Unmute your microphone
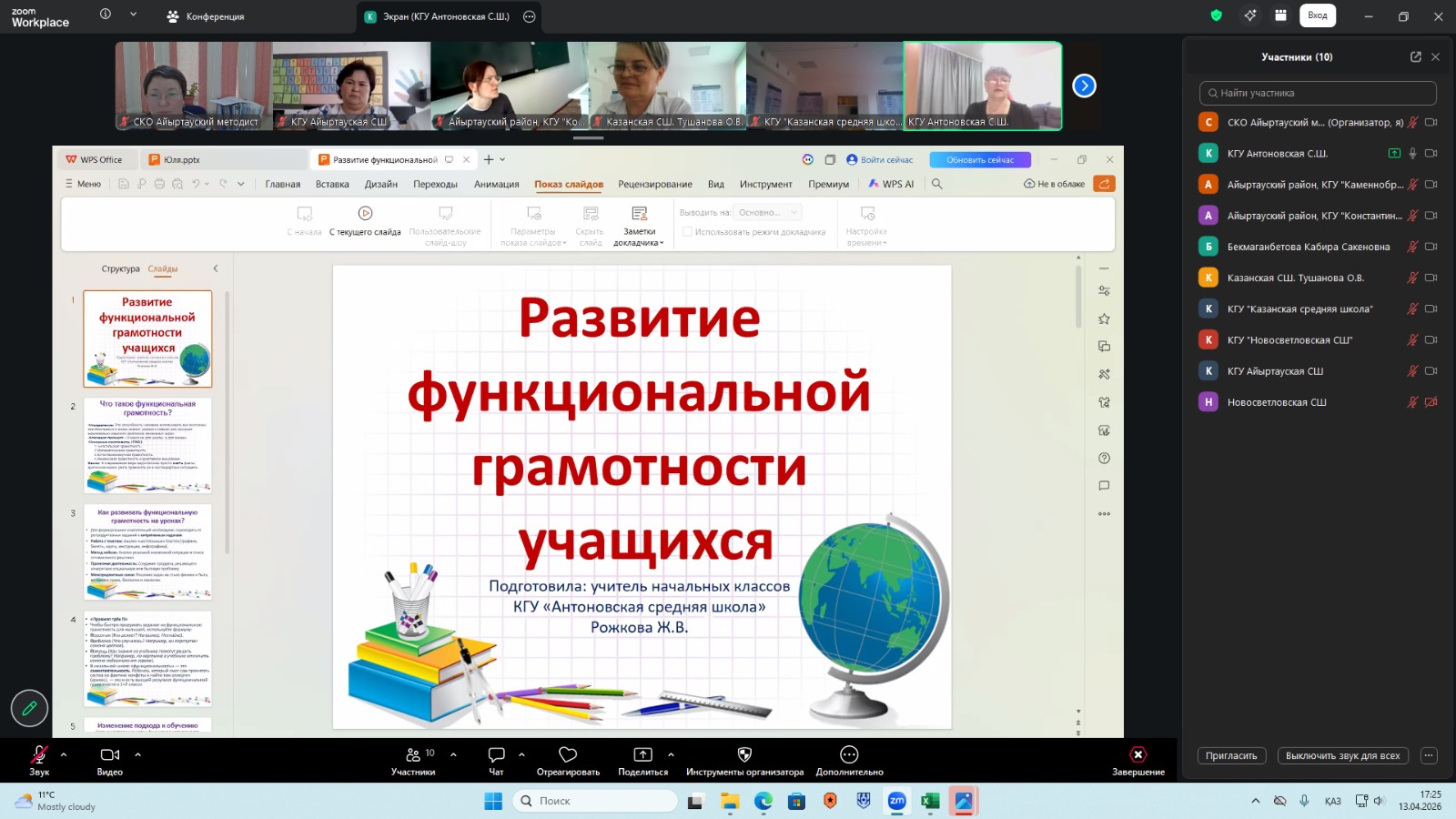 (x=39, y=755)
